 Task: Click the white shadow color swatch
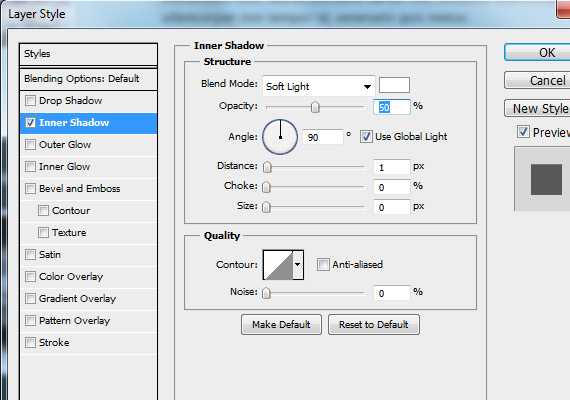pos(394,85)
